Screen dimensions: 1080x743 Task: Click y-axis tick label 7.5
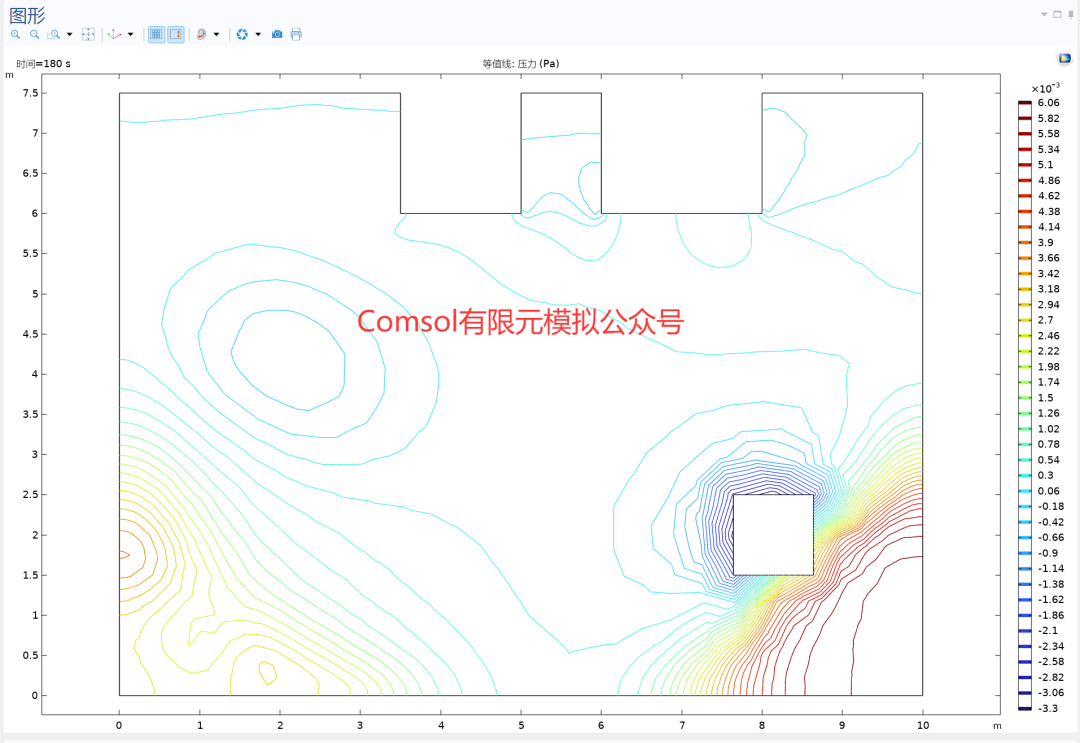point(30,93)
